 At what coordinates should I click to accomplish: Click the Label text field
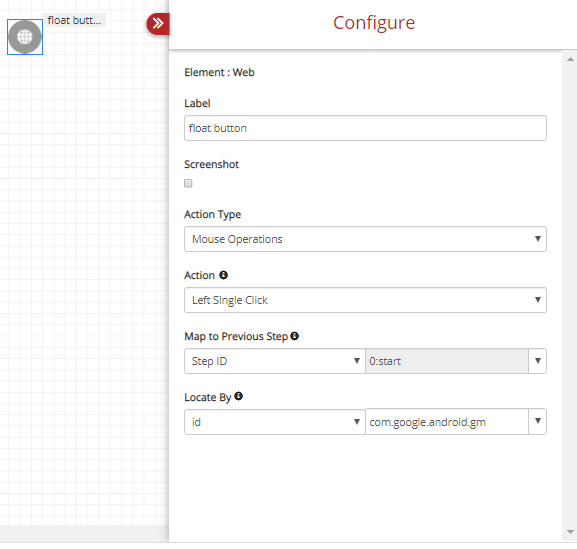(365, 128)
